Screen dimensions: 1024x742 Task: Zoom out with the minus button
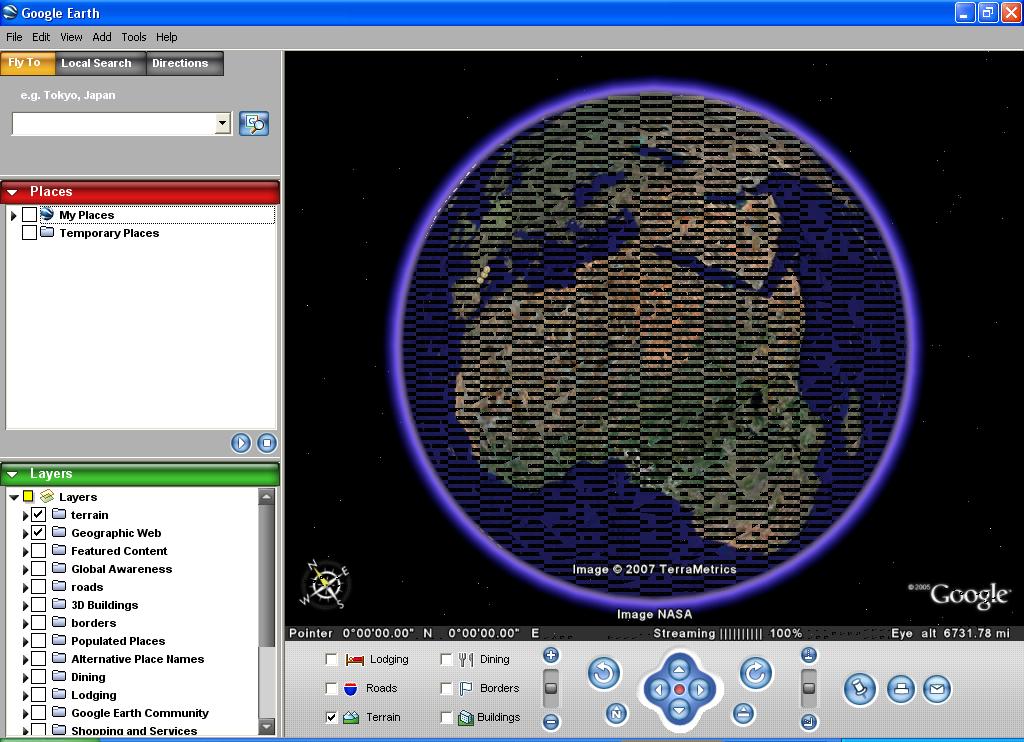pyautogui.click(x=551, y=722)
